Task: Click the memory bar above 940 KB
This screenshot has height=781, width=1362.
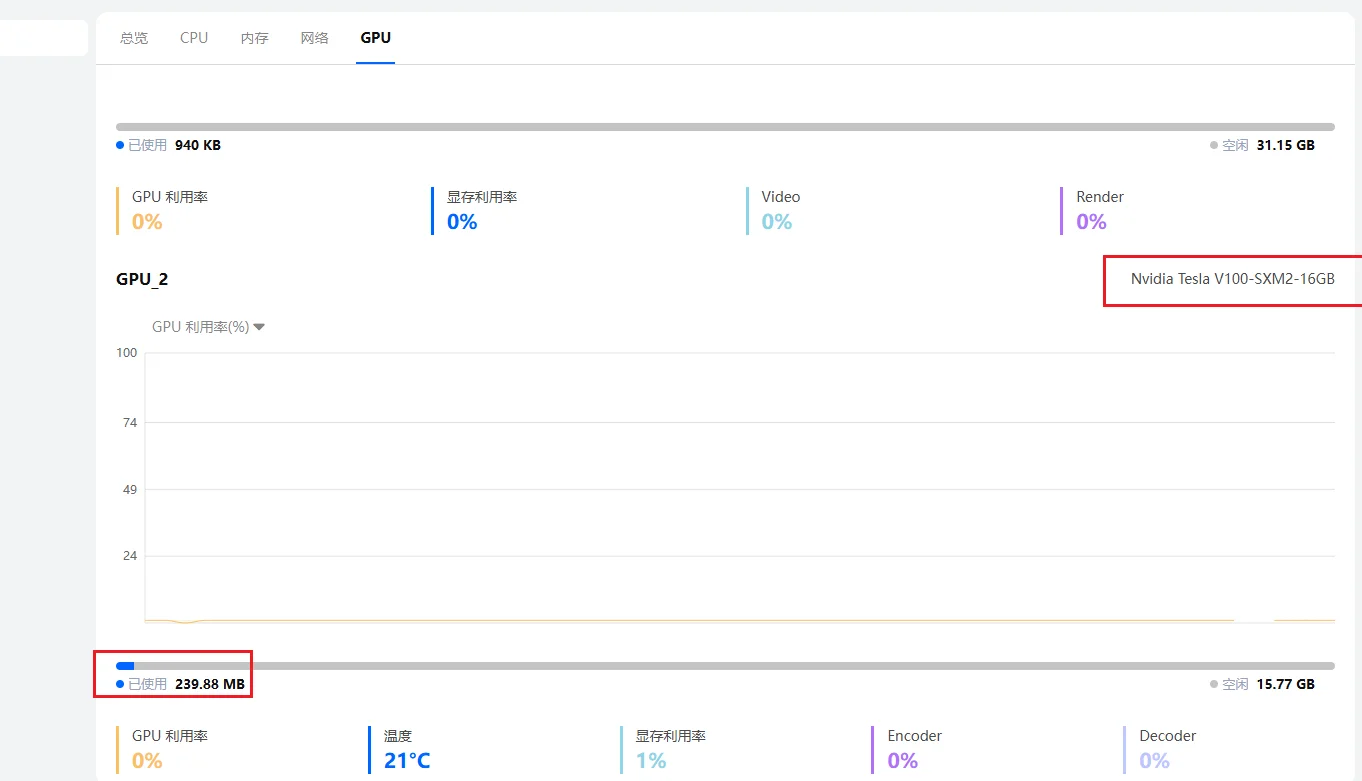Action: tap(725, 127)
